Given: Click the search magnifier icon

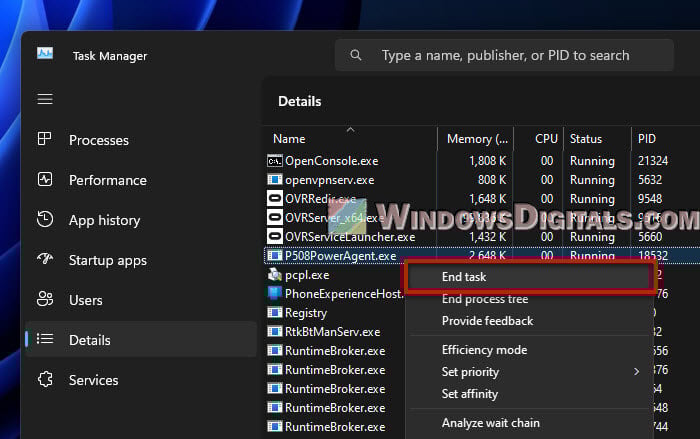Looking at the screenshot, I should coord(356,55).
